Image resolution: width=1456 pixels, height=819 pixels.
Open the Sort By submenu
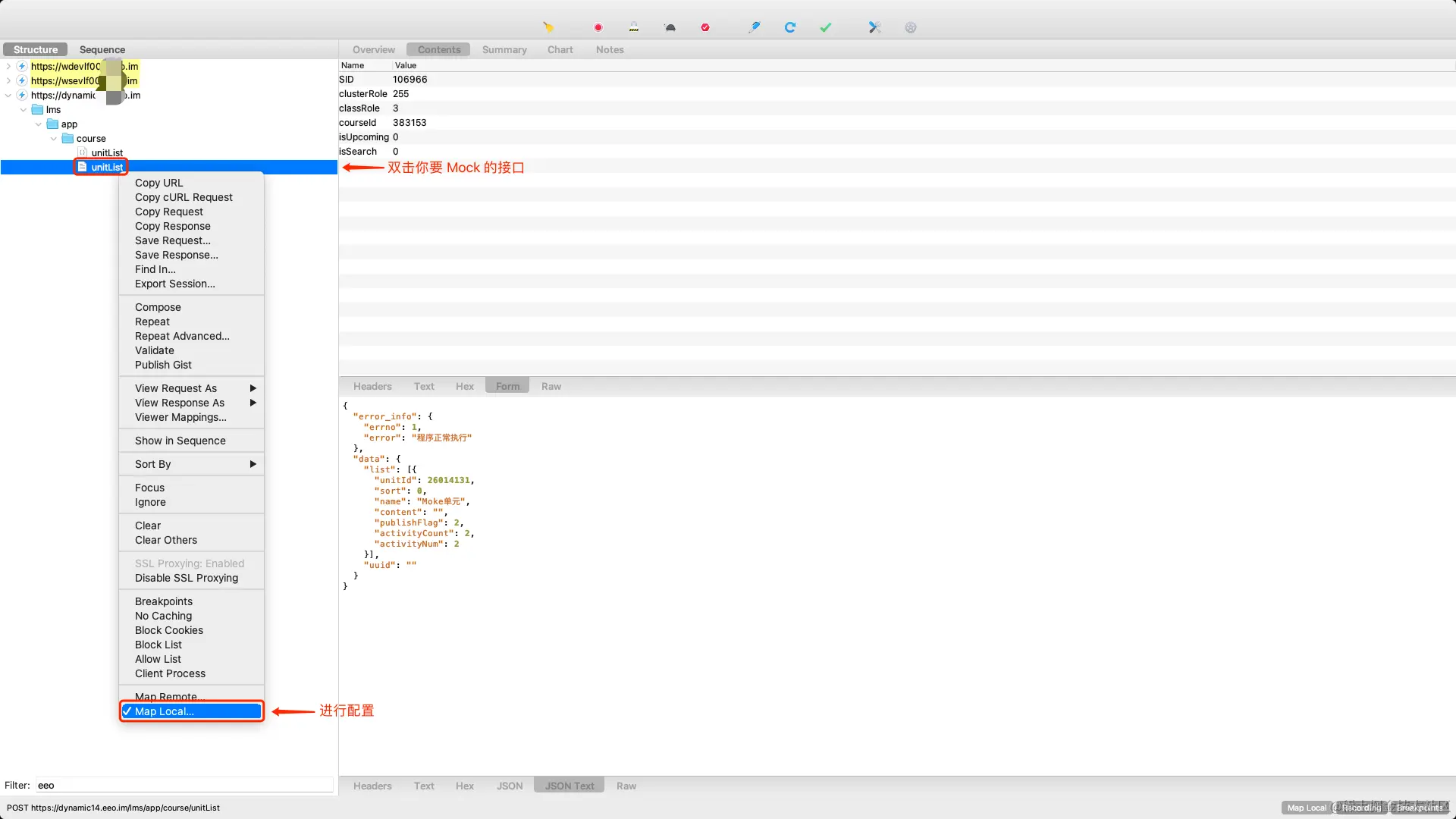(x=191, y=464)
